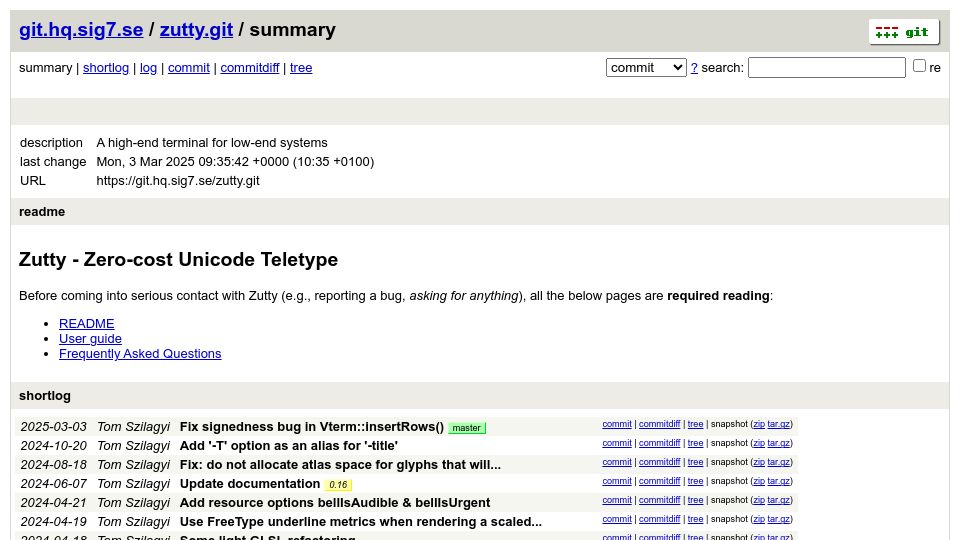Select the repository URL https://git.hq.sig7.se/zutty.git text
Screen dimensions: 960x540
(178, 181)
